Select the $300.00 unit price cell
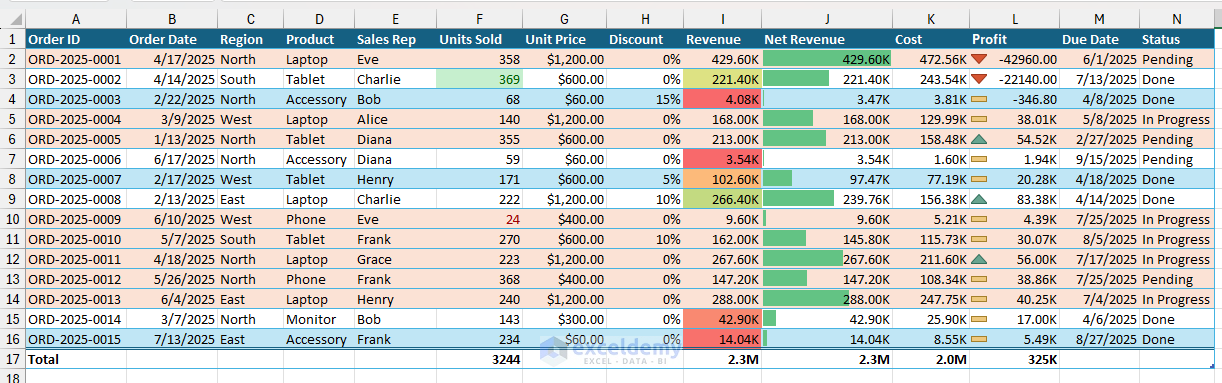This screenshot has height=383, width=1222. (x=565, y=319)
